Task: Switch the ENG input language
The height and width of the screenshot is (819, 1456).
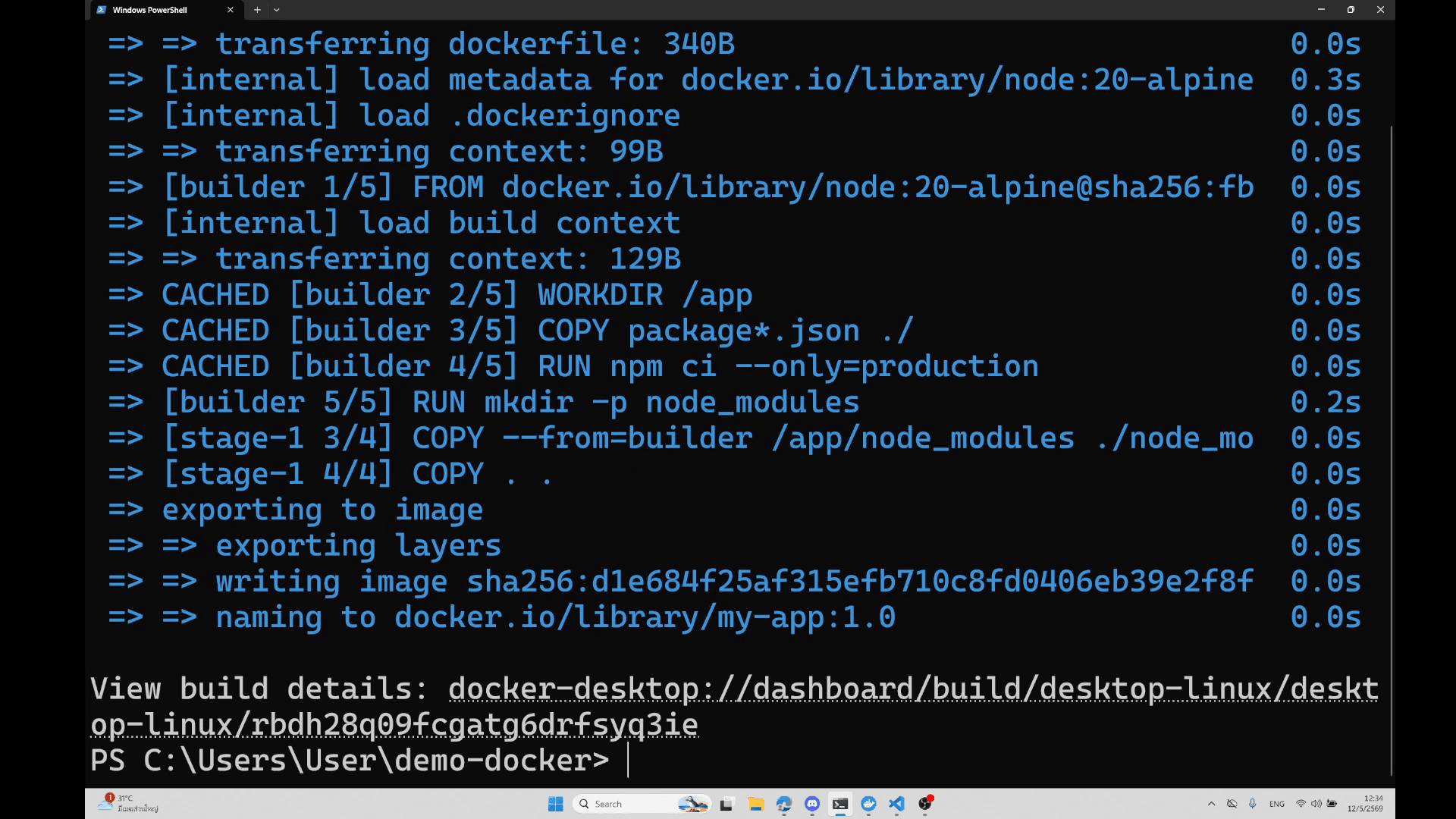Action: tap(1277, 804)
